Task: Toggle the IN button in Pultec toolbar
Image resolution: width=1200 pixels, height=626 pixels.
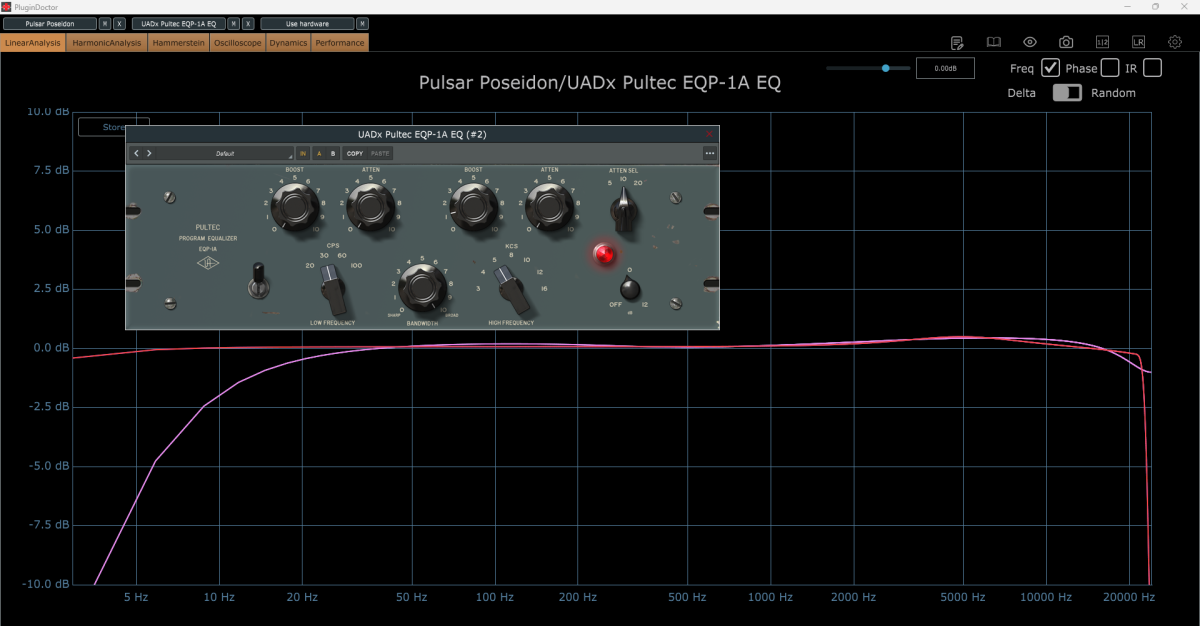Action: [303, 153]
